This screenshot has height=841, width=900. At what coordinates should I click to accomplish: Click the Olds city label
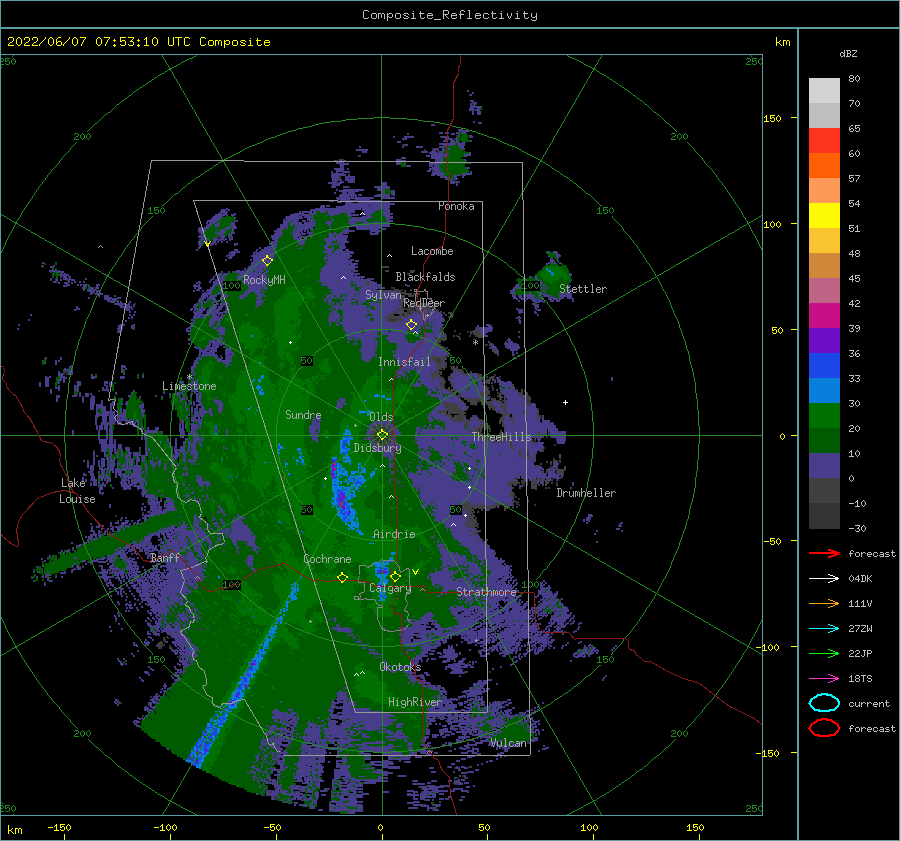tap(381, 416)
